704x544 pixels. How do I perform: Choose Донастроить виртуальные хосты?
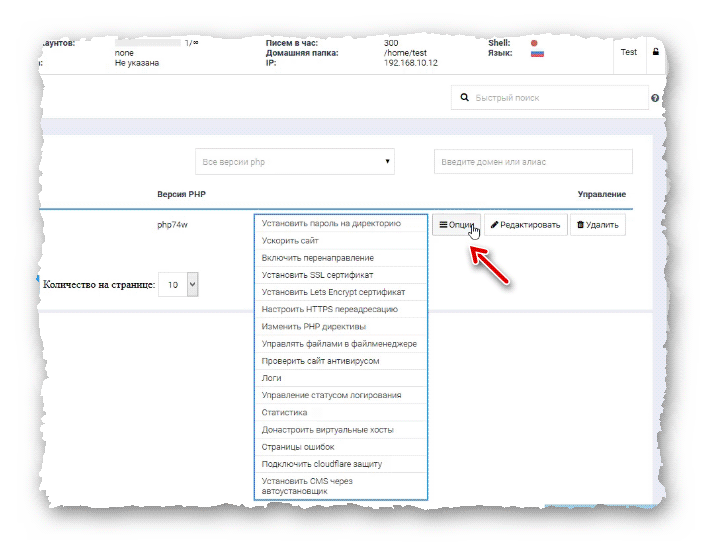[x=340, y=430]
